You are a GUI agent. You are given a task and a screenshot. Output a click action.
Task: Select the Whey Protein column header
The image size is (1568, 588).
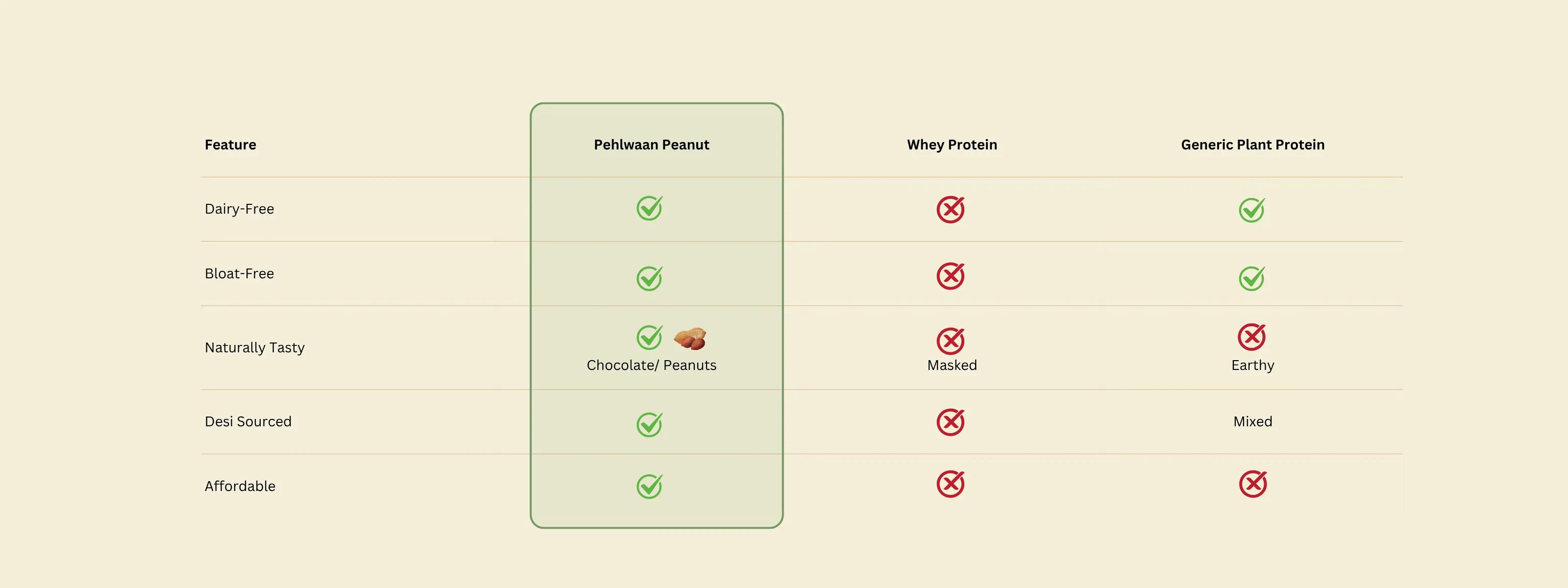(952, 145)
